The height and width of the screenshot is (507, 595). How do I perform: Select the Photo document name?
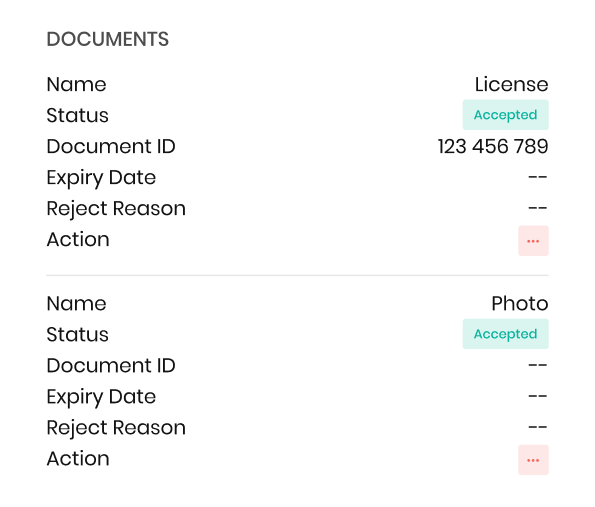tap(520, 303)
